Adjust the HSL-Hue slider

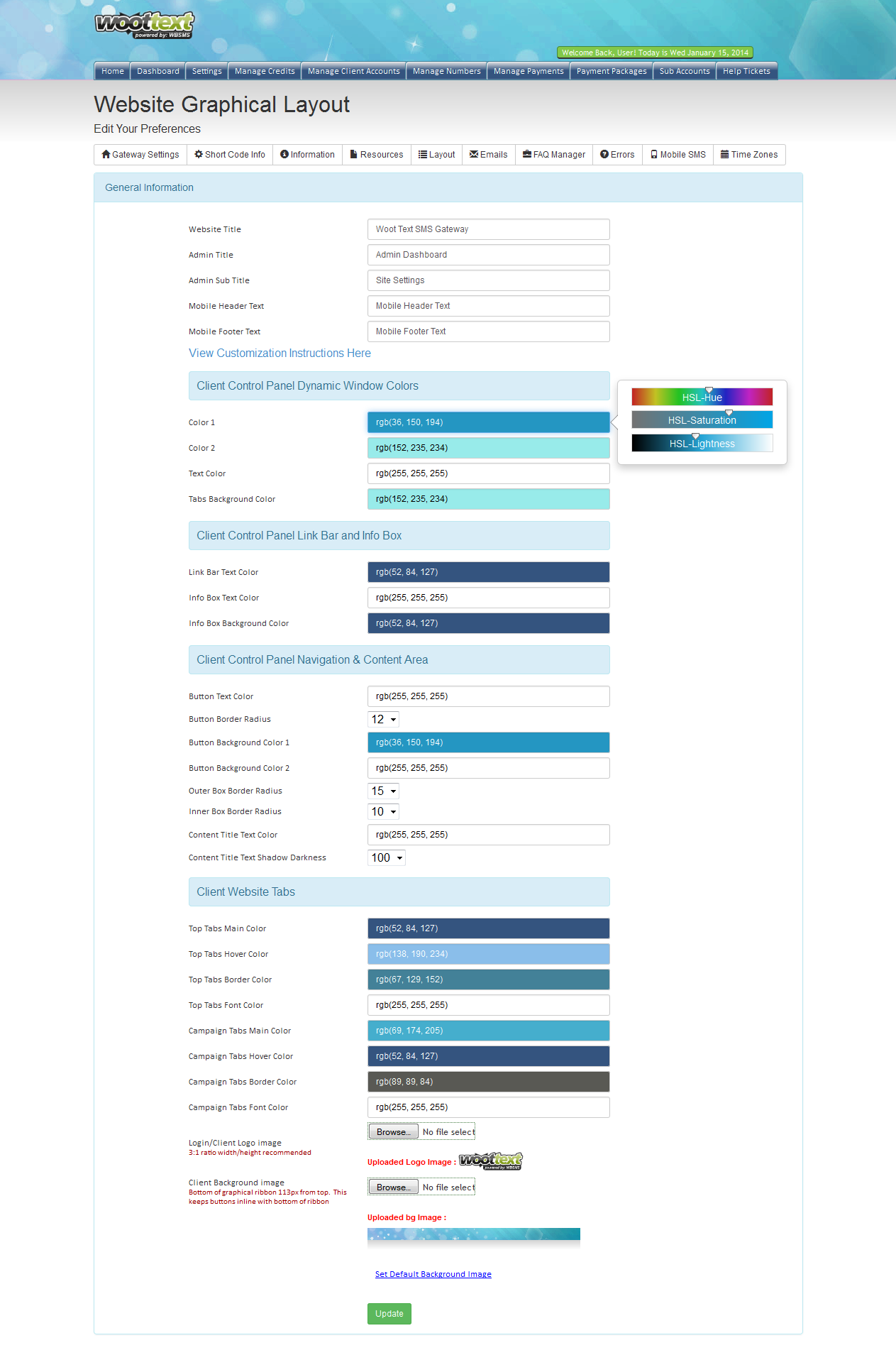[x=702, y=397]
